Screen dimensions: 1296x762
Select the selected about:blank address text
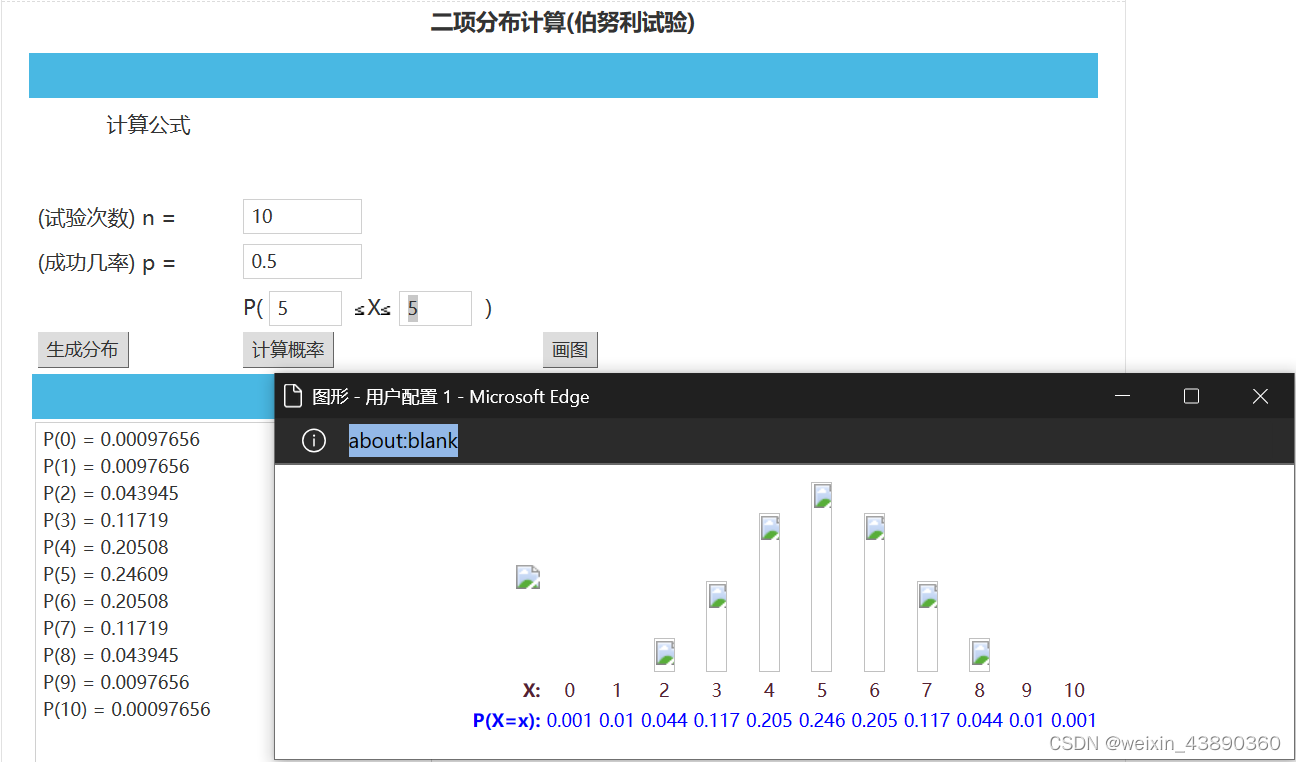[x=403, y=440]
